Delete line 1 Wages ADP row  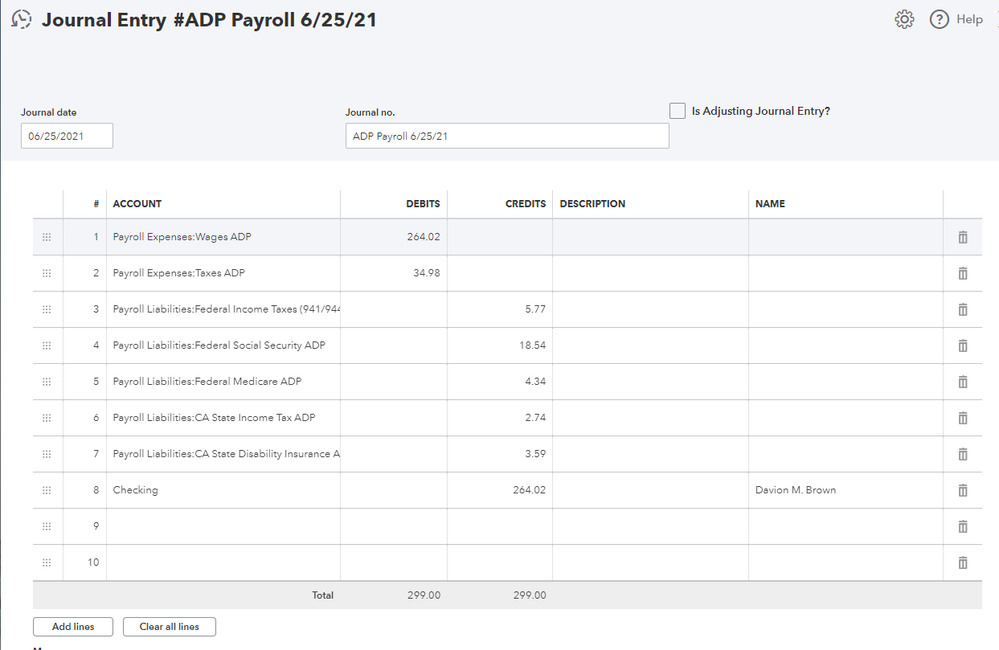(963, 237)
